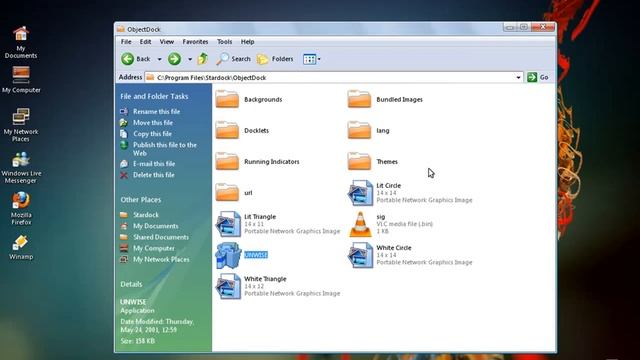Select the Themes folder icon
This screenshot has width=640, height=360.
tap(359, 161)
